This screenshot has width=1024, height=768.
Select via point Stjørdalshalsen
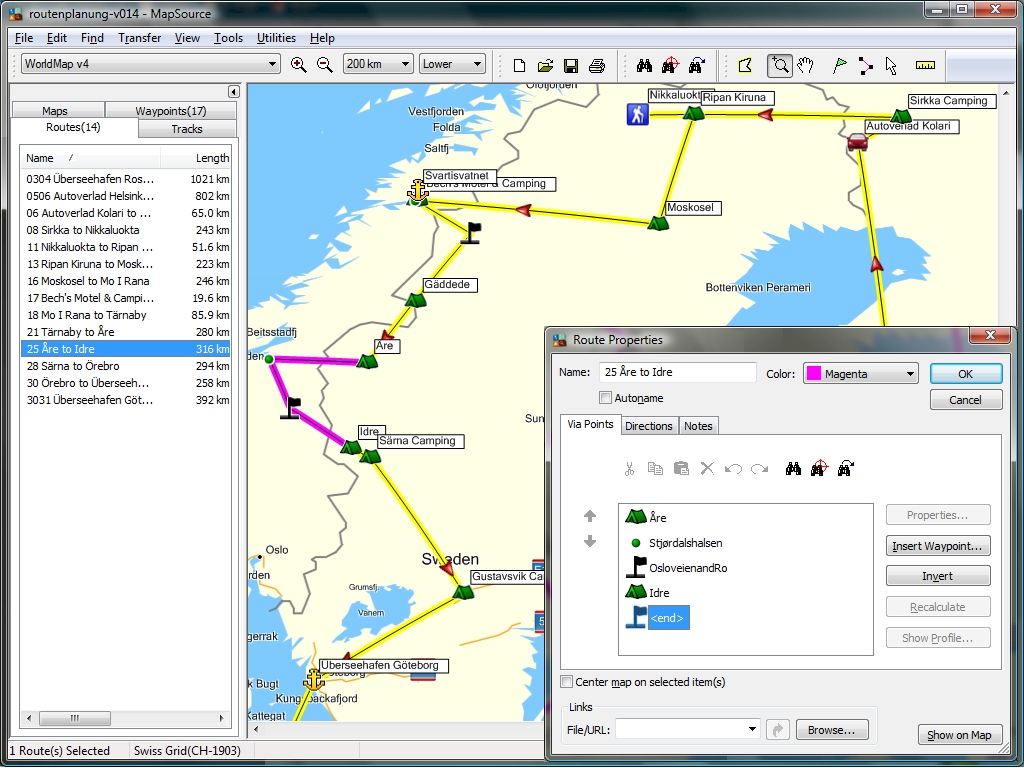pyautogui.click(x=685, y=543)
